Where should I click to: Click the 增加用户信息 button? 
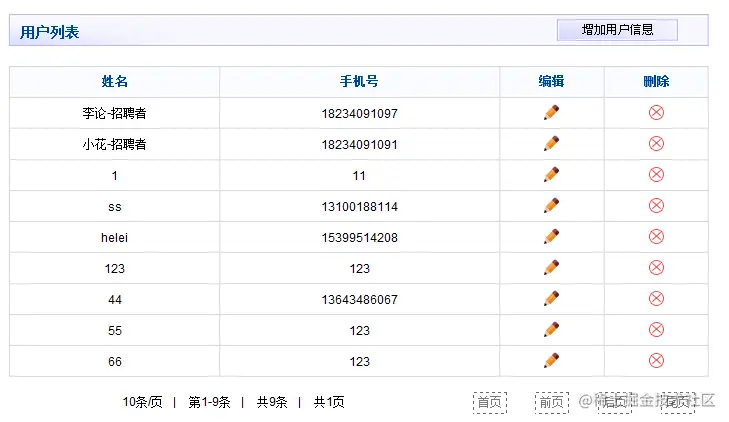pyautogui.click(x=617, y=30)
